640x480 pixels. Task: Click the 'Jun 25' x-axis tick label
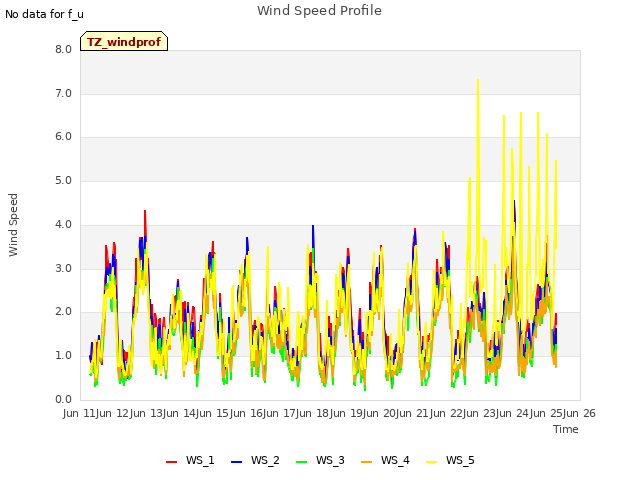(548, 413)
